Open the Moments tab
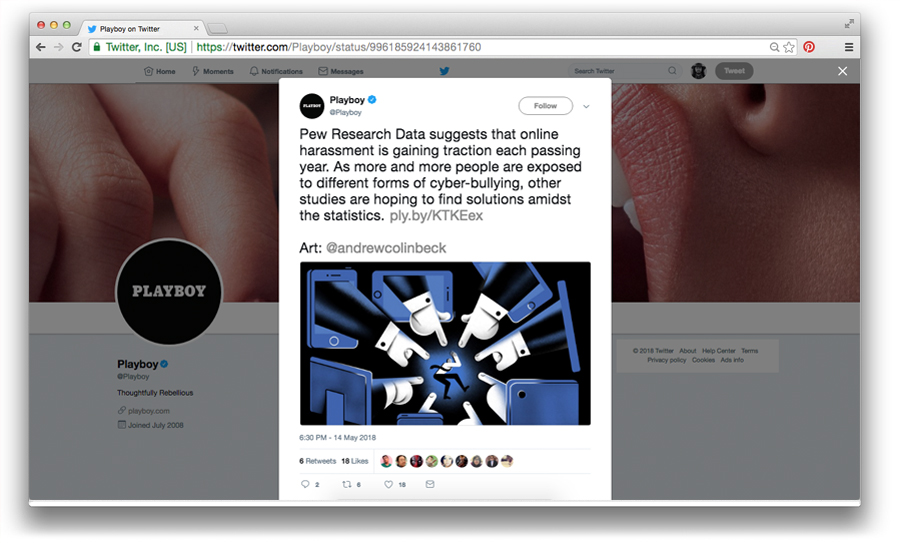This screenshot has height=543, width=900. point(212,71)
